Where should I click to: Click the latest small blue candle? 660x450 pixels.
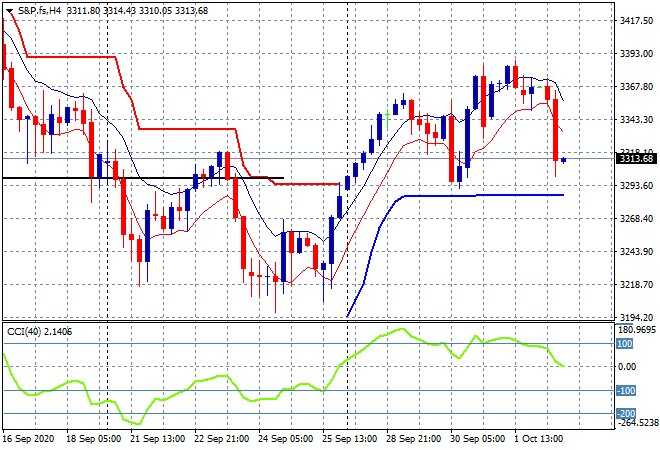tap(564, 160)
